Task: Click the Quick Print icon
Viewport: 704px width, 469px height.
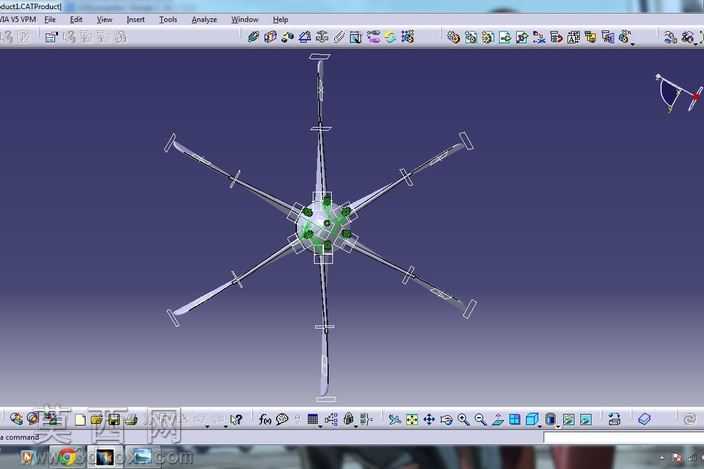Action: pos(131,420)
